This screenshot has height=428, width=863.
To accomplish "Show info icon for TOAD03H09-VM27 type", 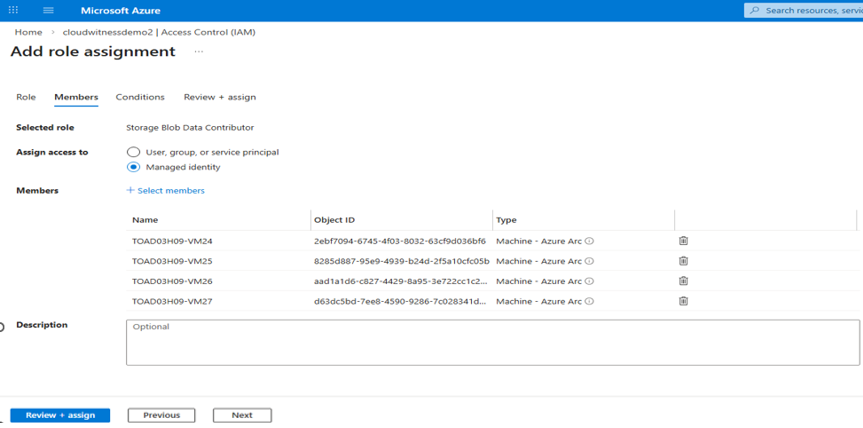I will click(x=589, y=301).
